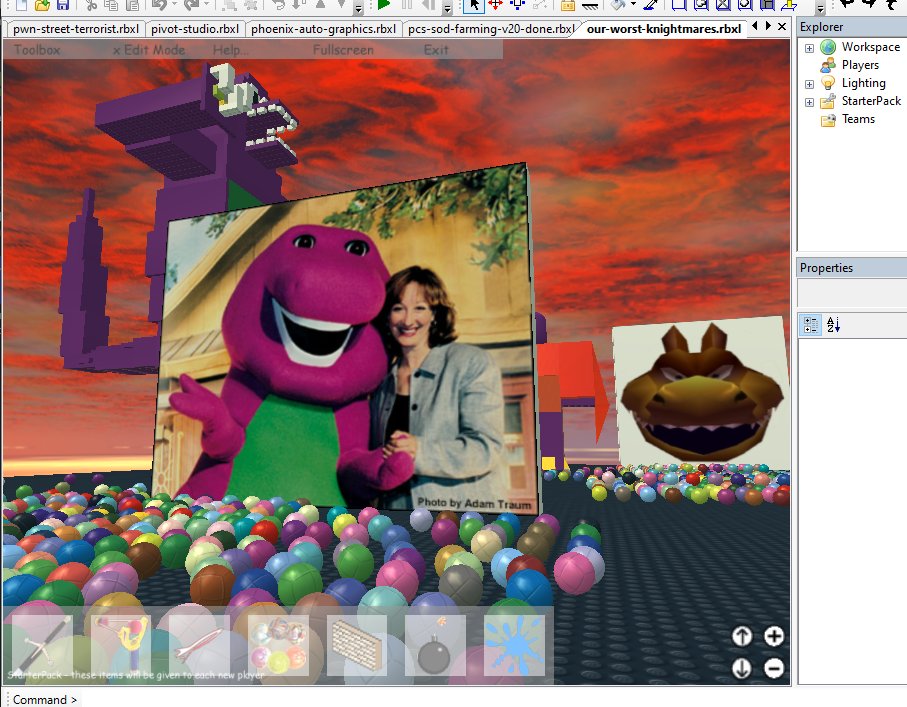Click the camera tilt down arrow

coord(742,668)
